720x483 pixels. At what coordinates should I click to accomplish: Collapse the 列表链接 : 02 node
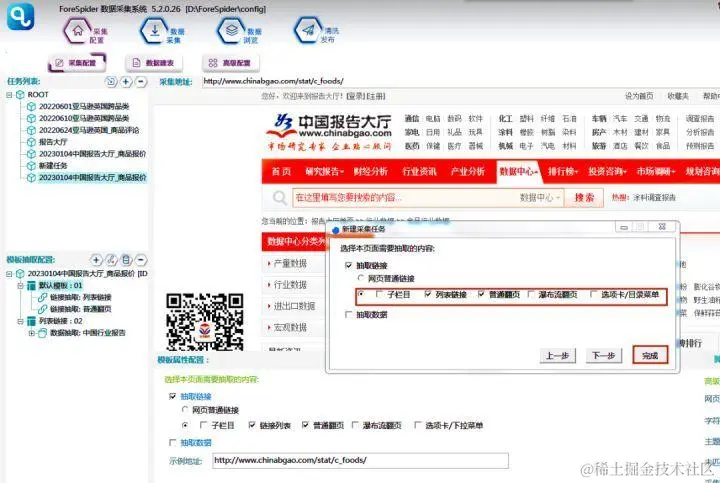coord(20,321)
